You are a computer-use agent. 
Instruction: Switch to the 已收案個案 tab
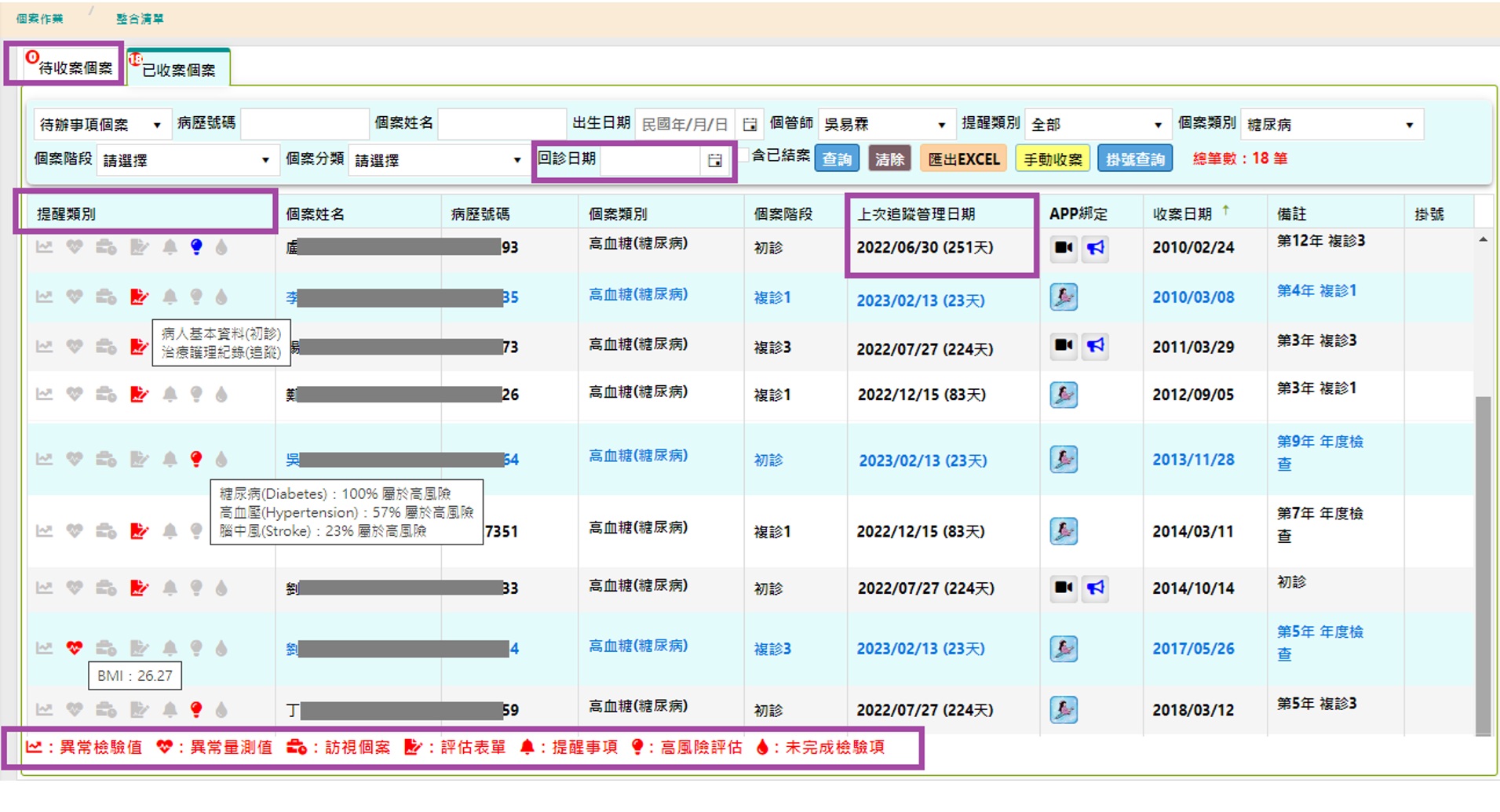178,69
